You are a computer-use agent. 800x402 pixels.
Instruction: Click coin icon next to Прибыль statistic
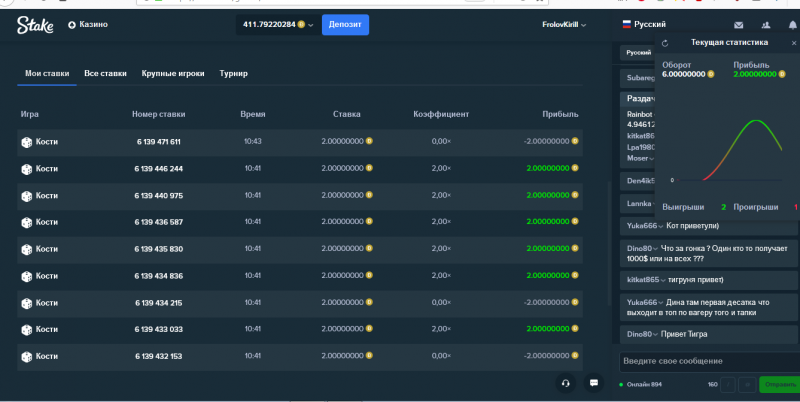click(x=782, y=74)
